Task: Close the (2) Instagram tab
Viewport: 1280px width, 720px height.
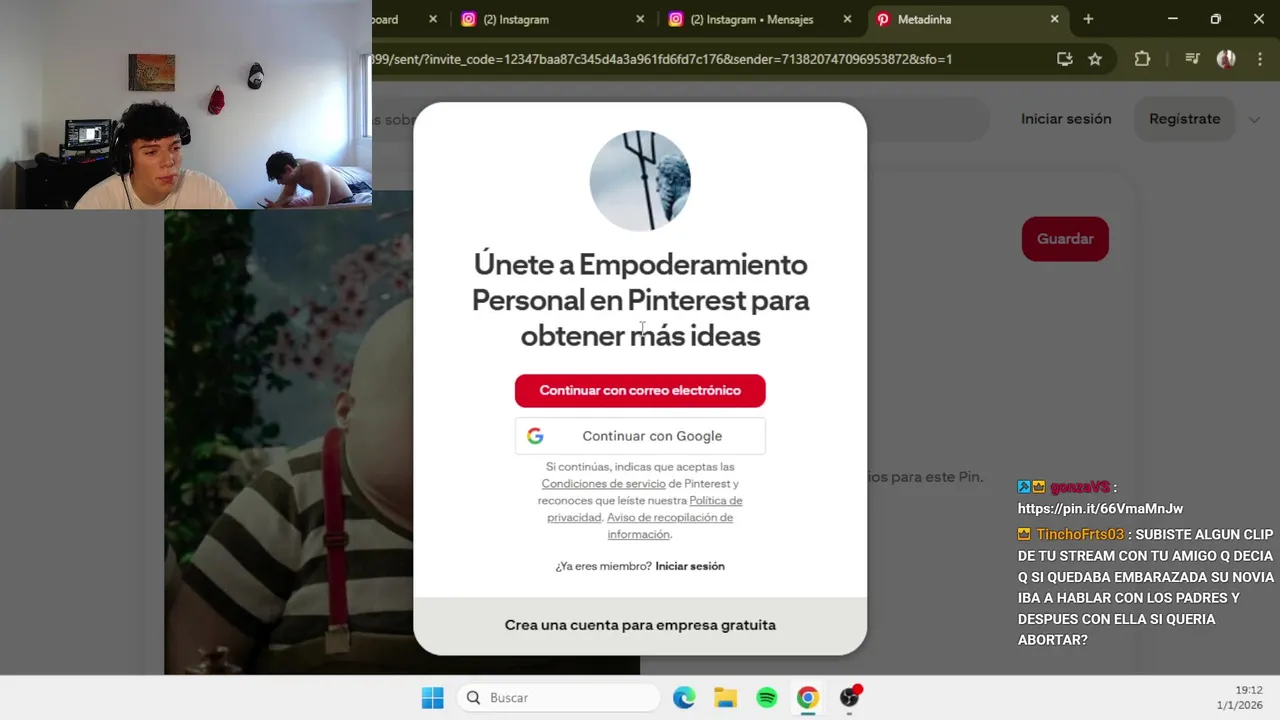Action: pos(640,19)
